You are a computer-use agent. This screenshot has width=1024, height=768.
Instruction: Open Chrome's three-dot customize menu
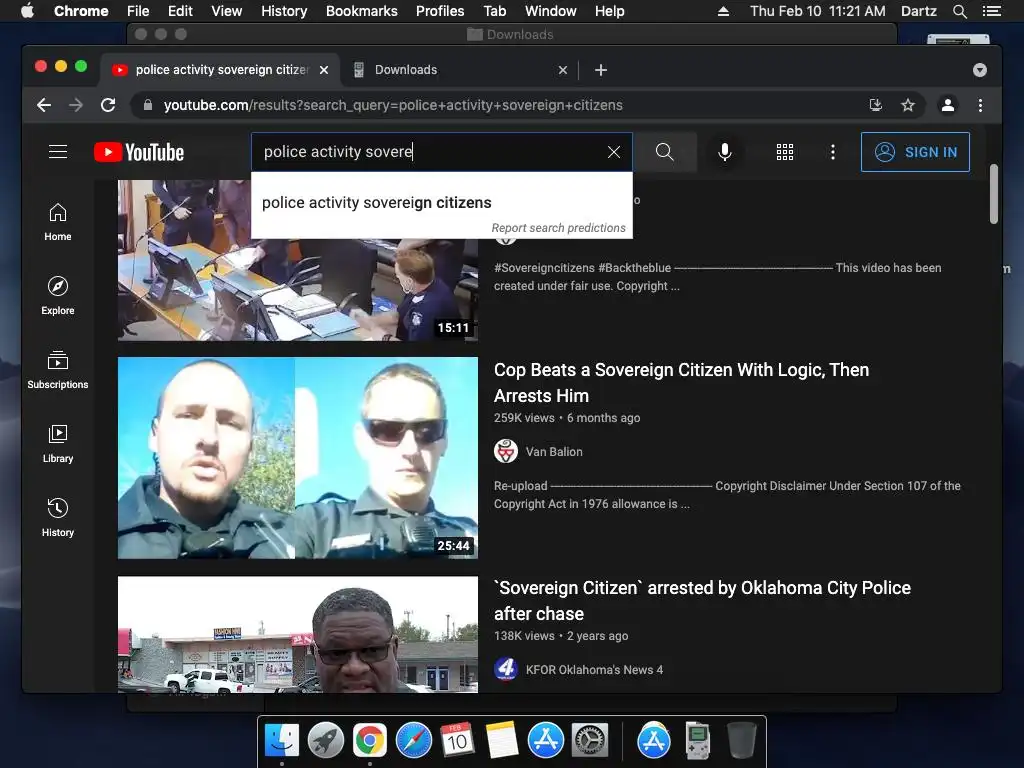[x=980, y=105]
